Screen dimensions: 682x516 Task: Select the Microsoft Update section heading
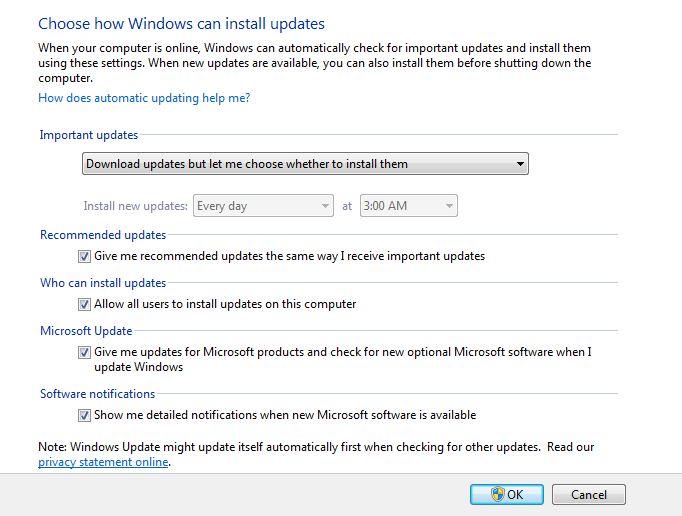(86, 331)
